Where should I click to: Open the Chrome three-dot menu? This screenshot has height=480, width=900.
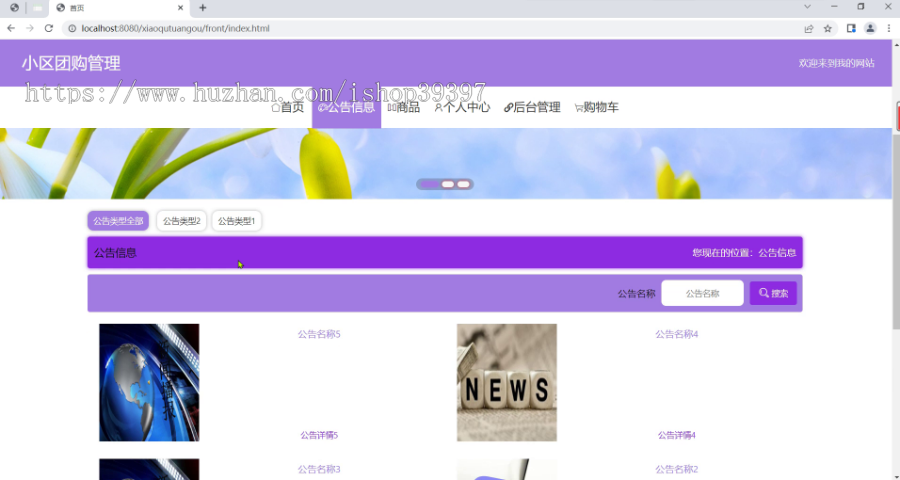click(889, 28)
